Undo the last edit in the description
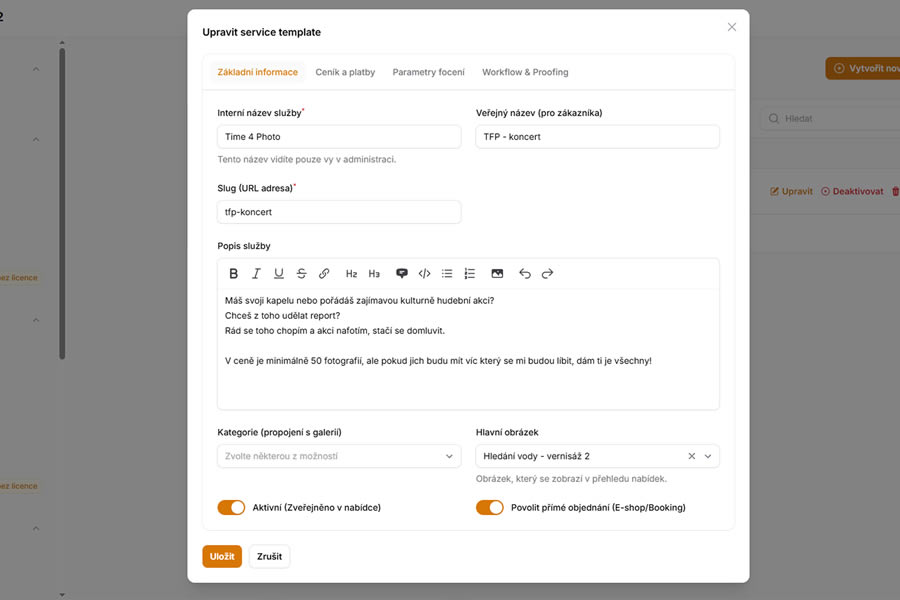900x600 pixels. coord(523,273)
